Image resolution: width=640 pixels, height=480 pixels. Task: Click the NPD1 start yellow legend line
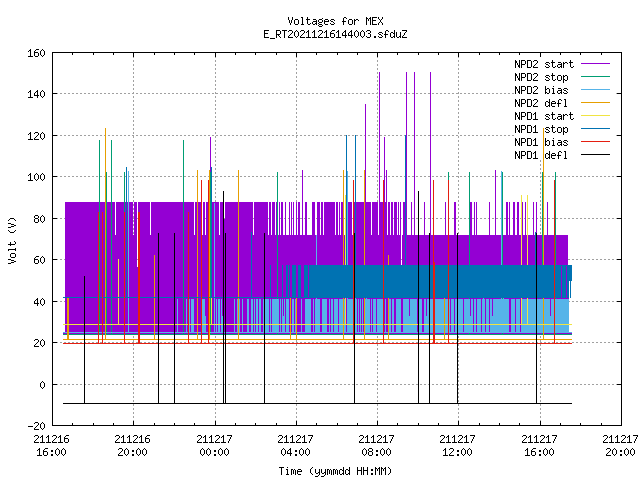[595, 116]
